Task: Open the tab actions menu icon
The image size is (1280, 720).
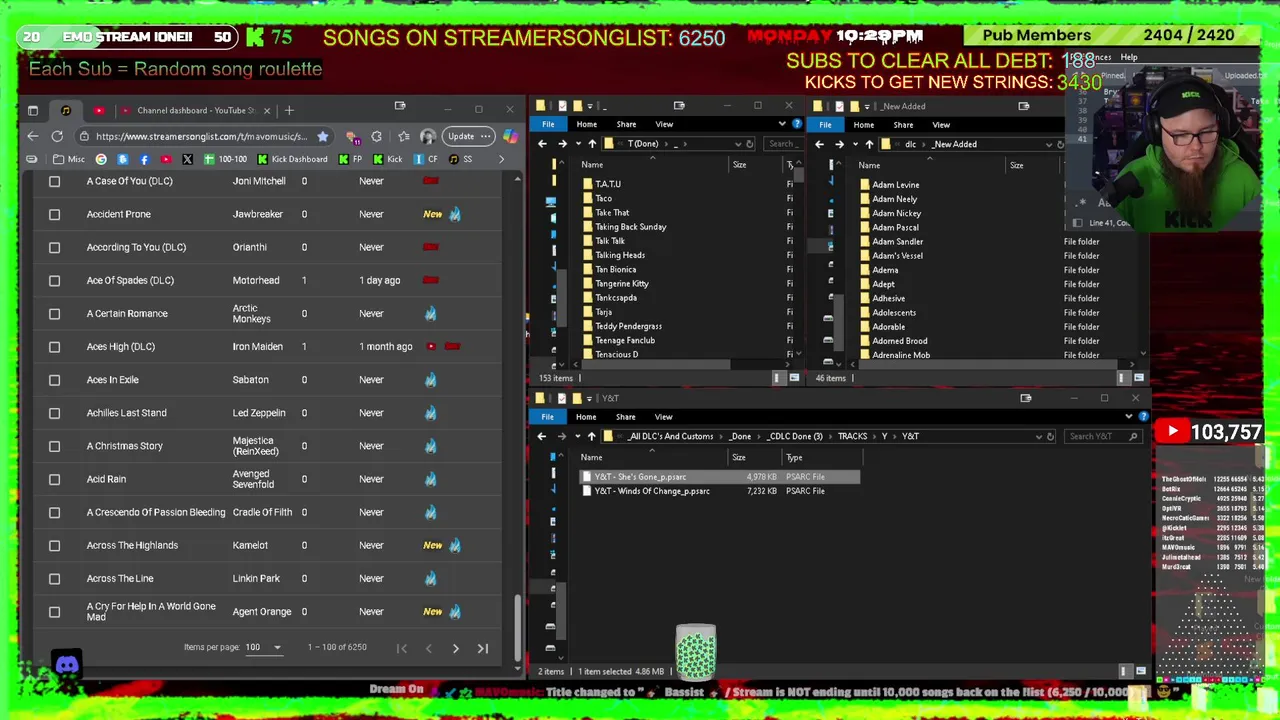Action: (x=32, y=110)
